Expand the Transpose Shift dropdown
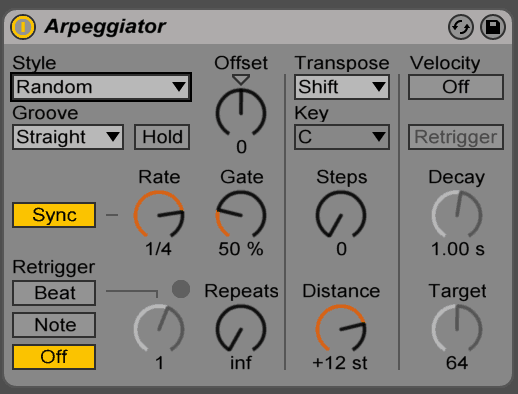The image size is (518, 394). [342, 87]
